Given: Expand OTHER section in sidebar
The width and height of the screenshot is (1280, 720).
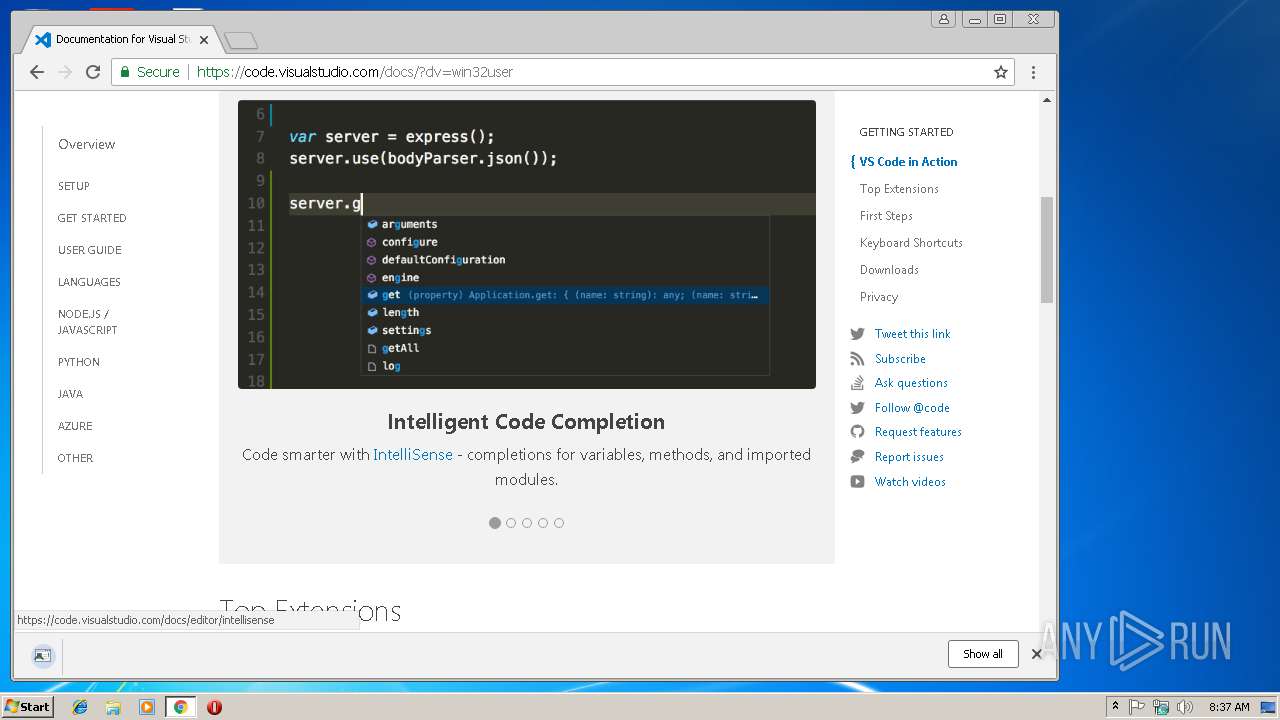Looking at the screenshot, I should click(x=75, y=458).
